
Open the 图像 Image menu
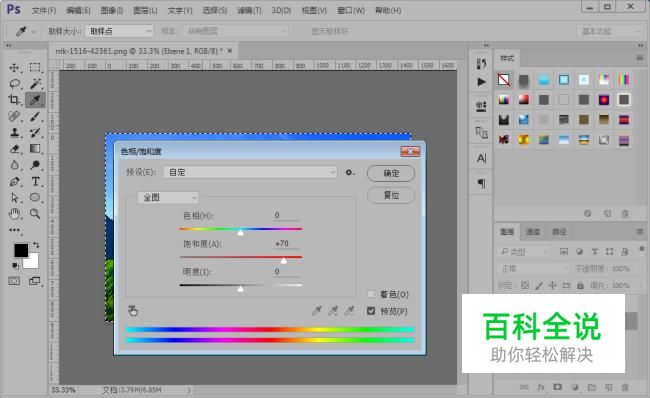[112, 10]
